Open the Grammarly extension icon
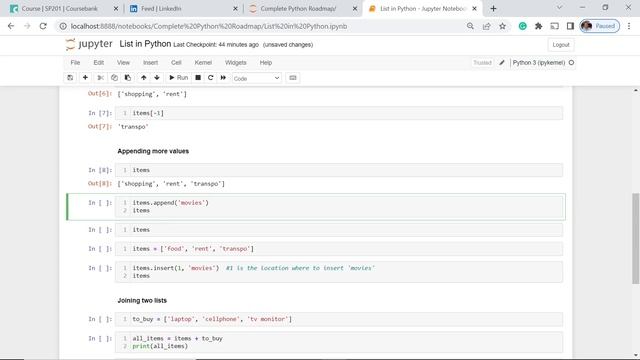The width and height of the screenshot is (640, 360). (522, 26)
